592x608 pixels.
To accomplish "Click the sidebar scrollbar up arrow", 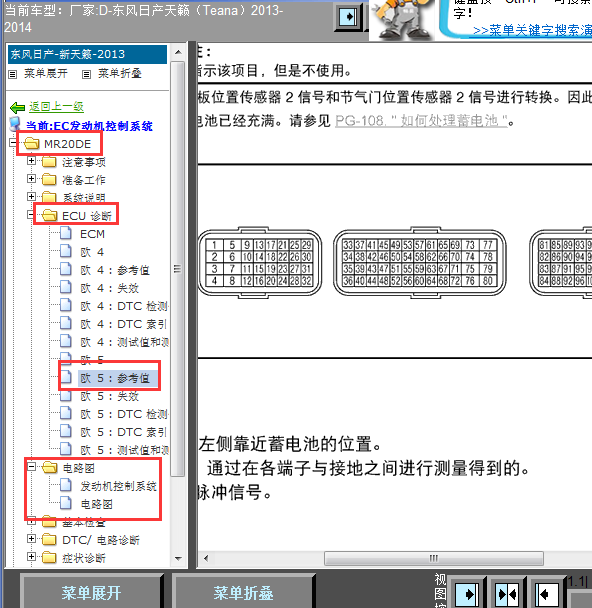I will [x=178, y=52].
